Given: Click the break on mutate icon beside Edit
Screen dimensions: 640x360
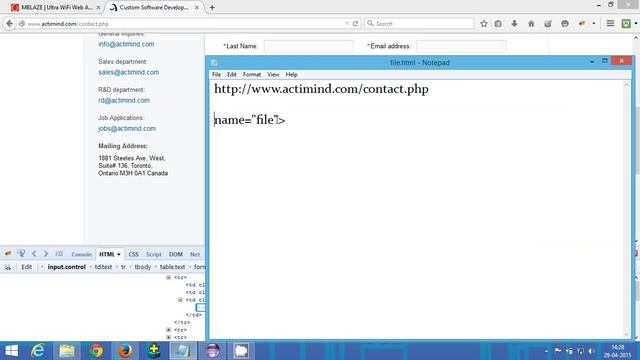Looking at the screenshot, I should [8, 267].
